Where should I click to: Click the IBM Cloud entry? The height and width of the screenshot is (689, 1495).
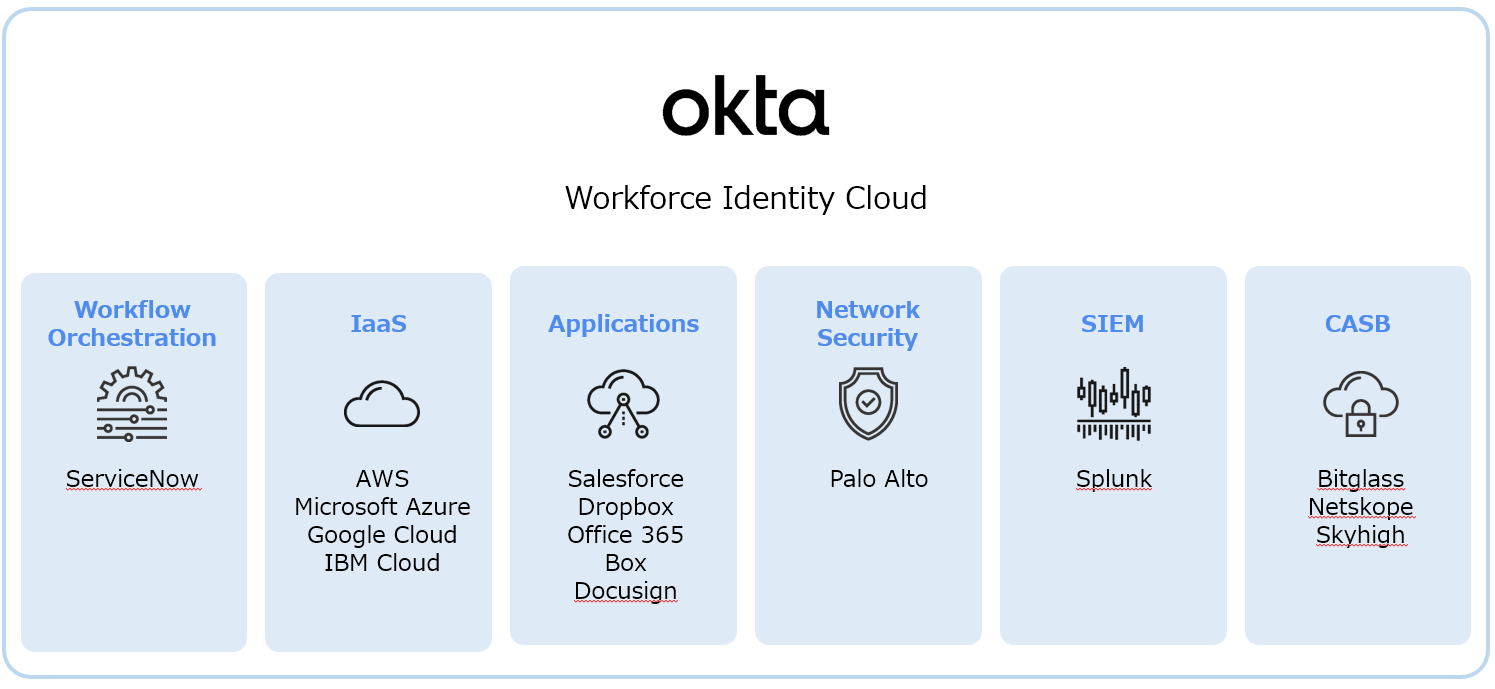(x=382, y=563)
